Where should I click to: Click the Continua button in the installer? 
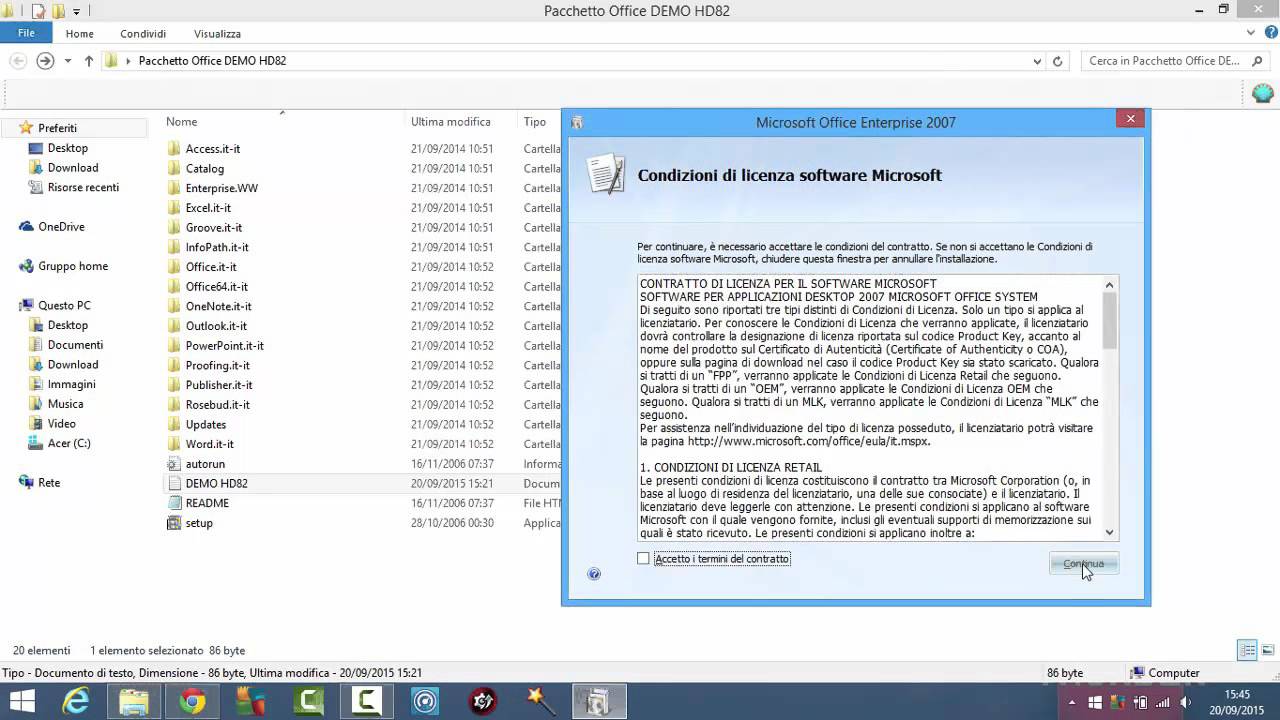click(1084, 564)
